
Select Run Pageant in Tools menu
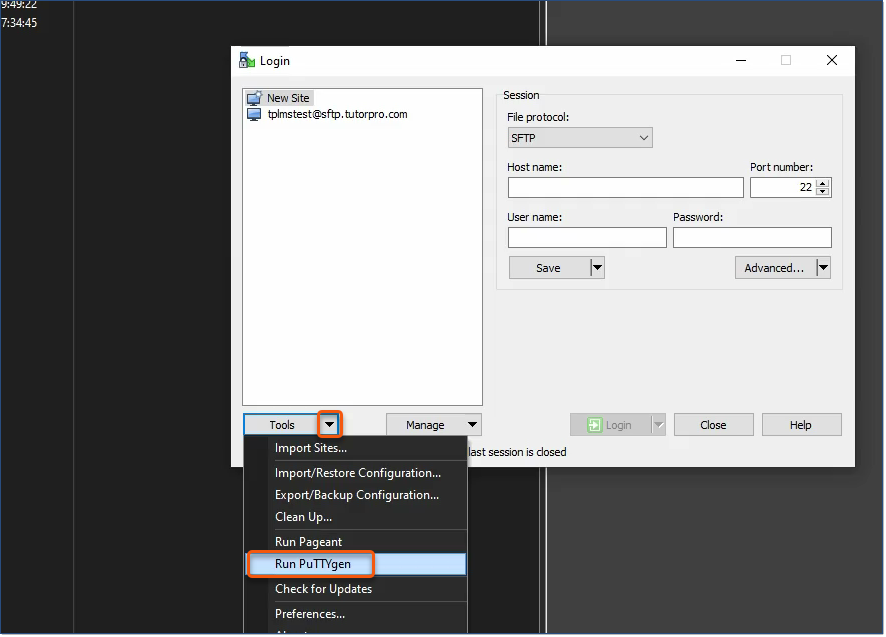tap(356, 543)
